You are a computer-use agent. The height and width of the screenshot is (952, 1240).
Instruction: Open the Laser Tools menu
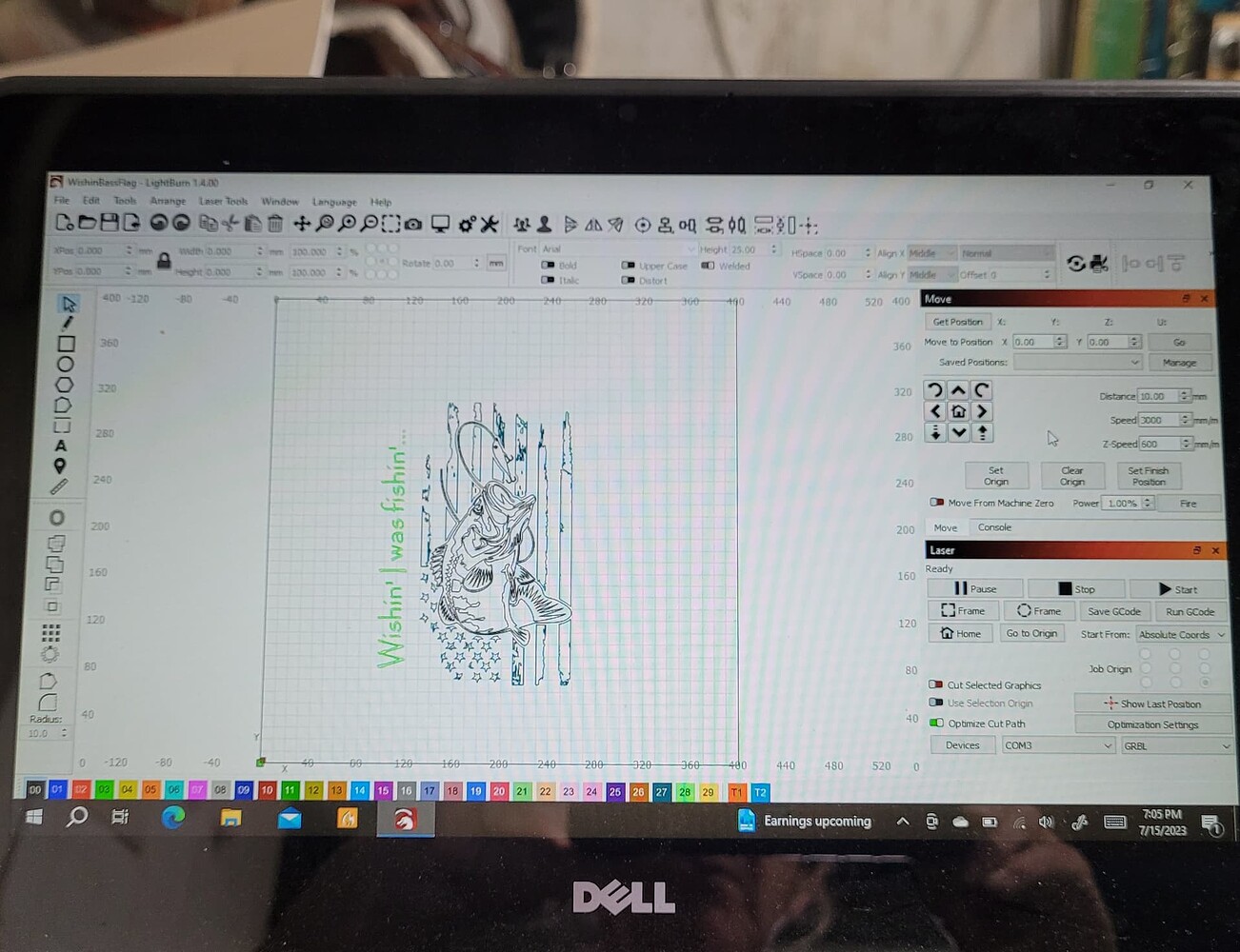(x=224, y=201)
